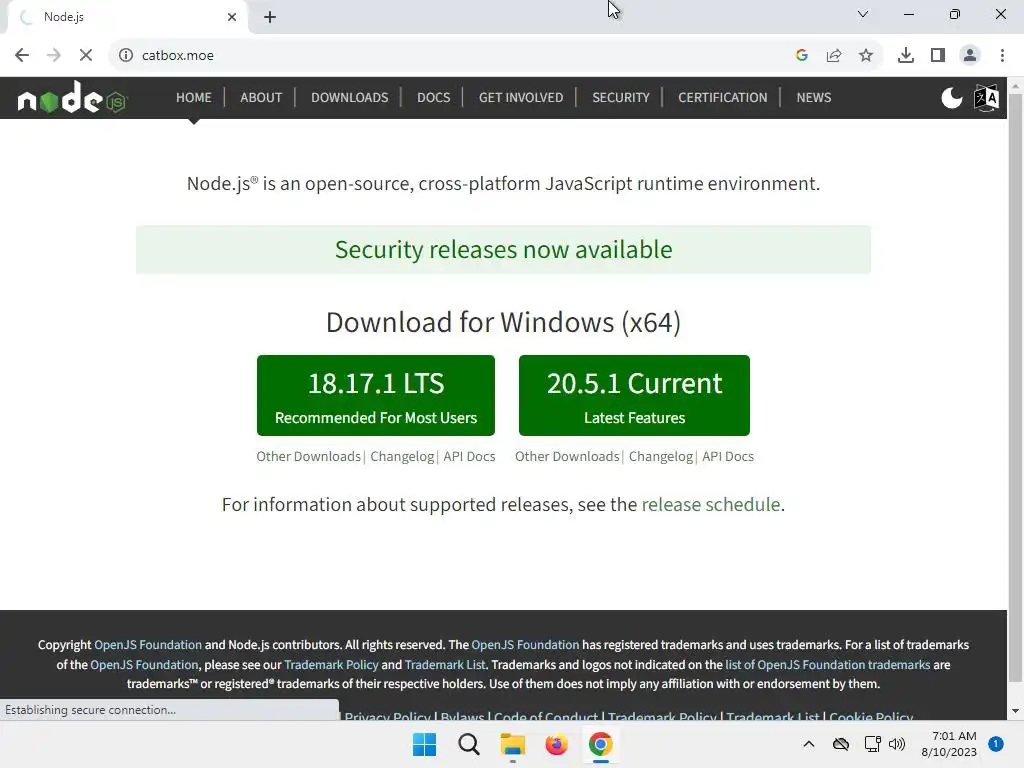1024x768 pixels.
Task: Stop page loading with X button
Action: [x=86, y=55]
